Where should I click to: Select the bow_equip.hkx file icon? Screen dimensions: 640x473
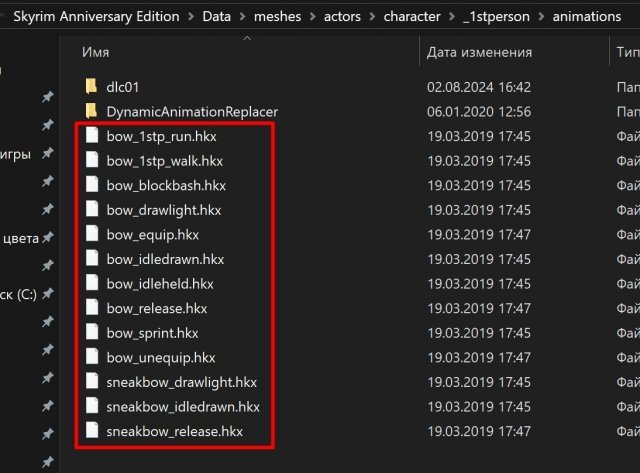point(92,234)
